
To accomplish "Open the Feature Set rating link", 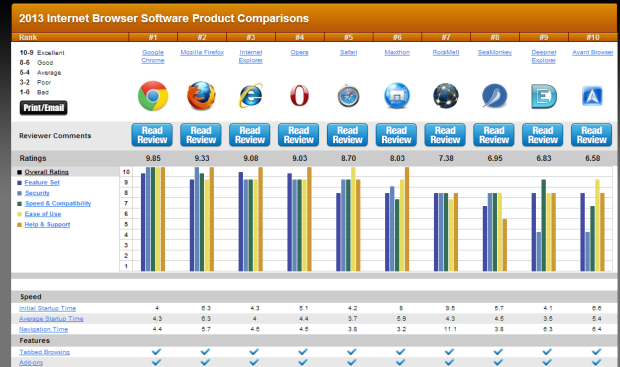I will tap(42, 182).
